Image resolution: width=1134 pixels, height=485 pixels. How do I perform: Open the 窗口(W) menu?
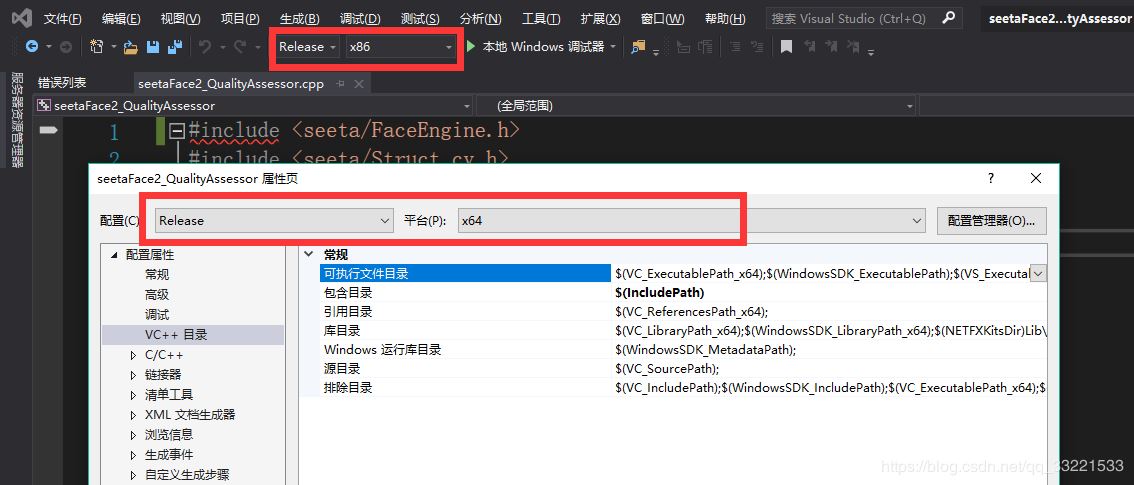coord(662,18)
